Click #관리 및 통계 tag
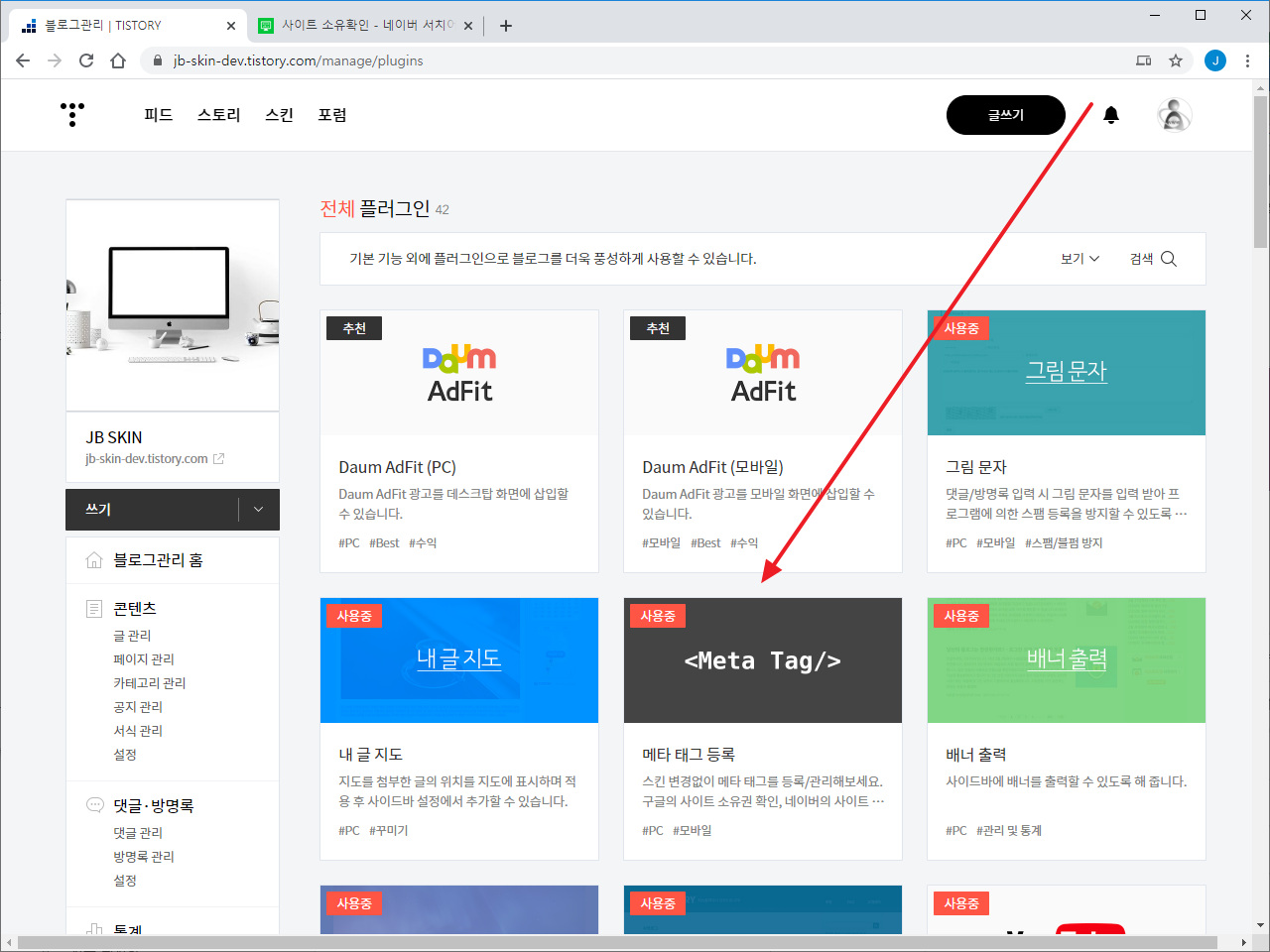Image resolution: width=1270 pixels, height=952 pixels. point(1009,831)
